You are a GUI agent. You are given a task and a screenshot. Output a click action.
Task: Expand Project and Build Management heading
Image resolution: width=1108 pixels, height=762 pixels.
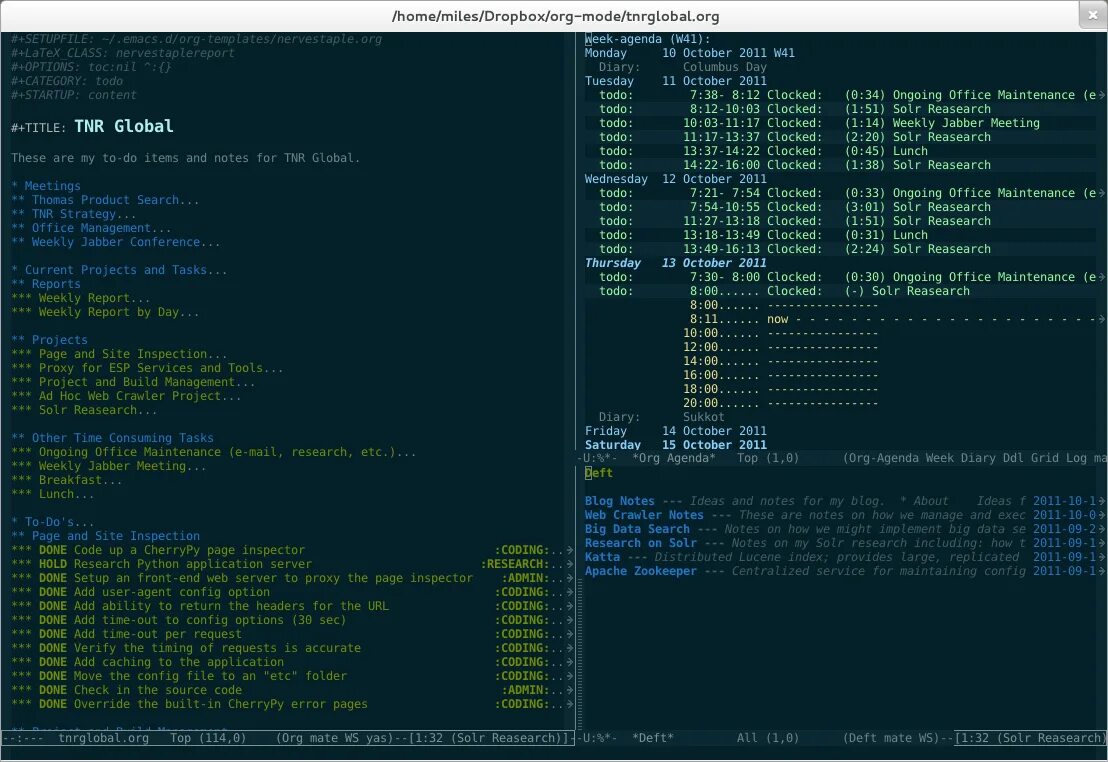click(x=134, y=382)
